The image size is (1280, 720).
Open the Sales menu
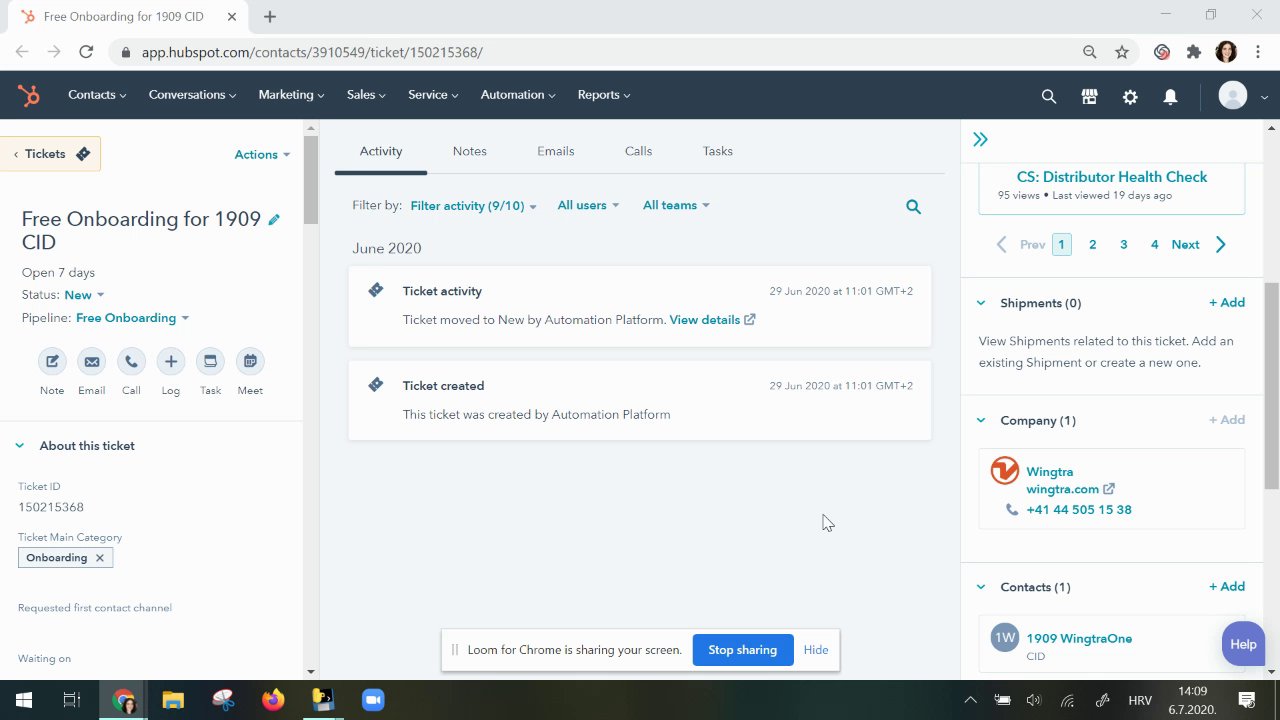(366, 95)
